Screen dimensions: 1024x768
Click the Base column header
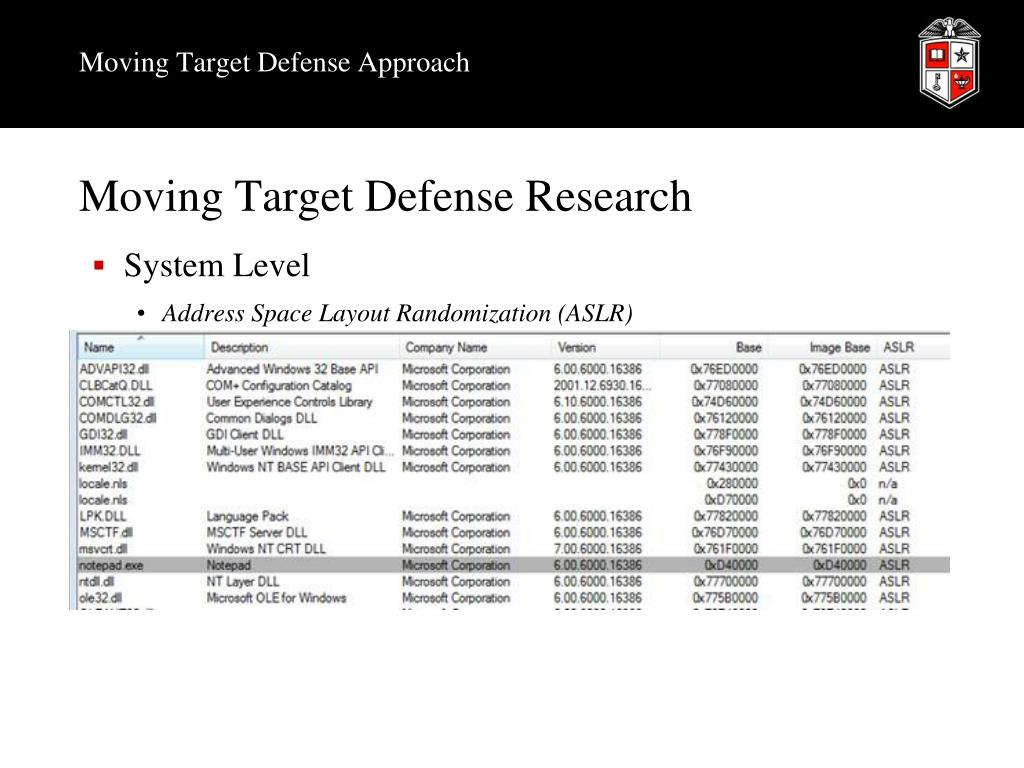pos(714,347)
